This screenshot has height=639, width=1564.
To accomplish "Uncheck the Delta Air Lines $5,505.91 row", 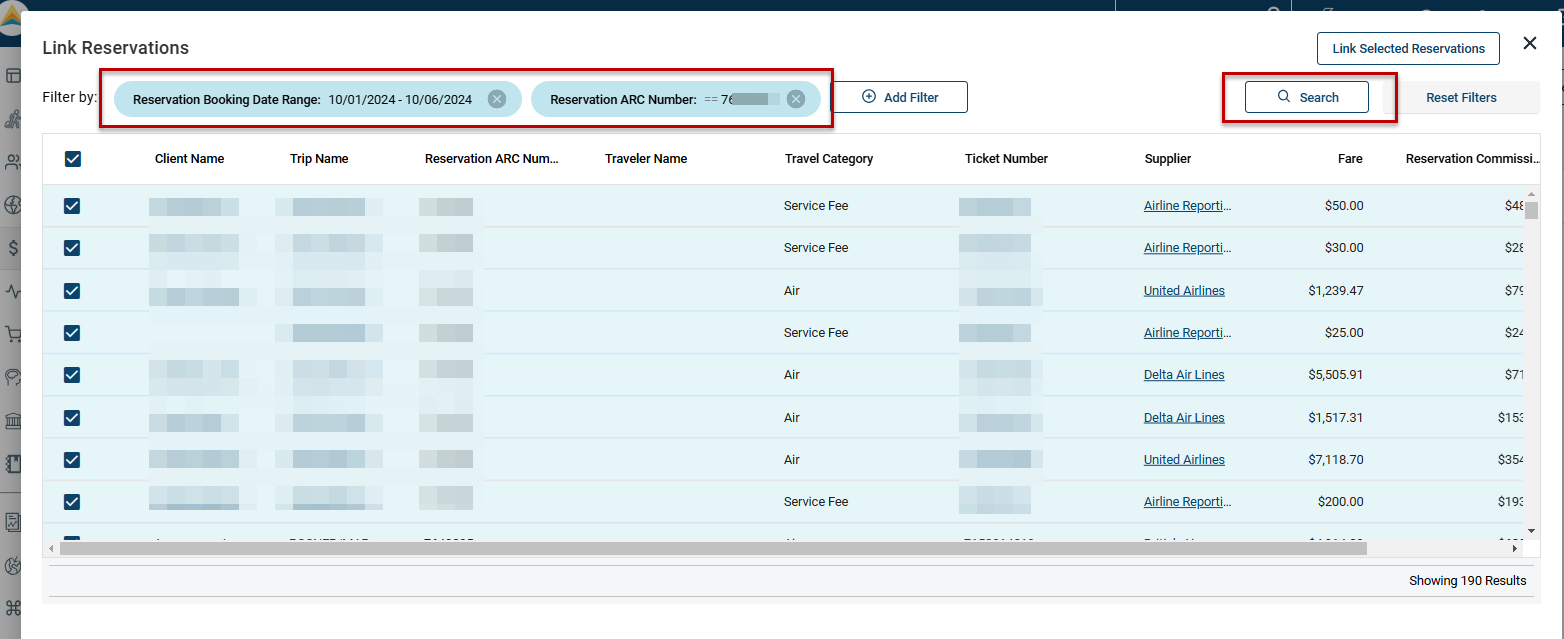I will point(72,375).
